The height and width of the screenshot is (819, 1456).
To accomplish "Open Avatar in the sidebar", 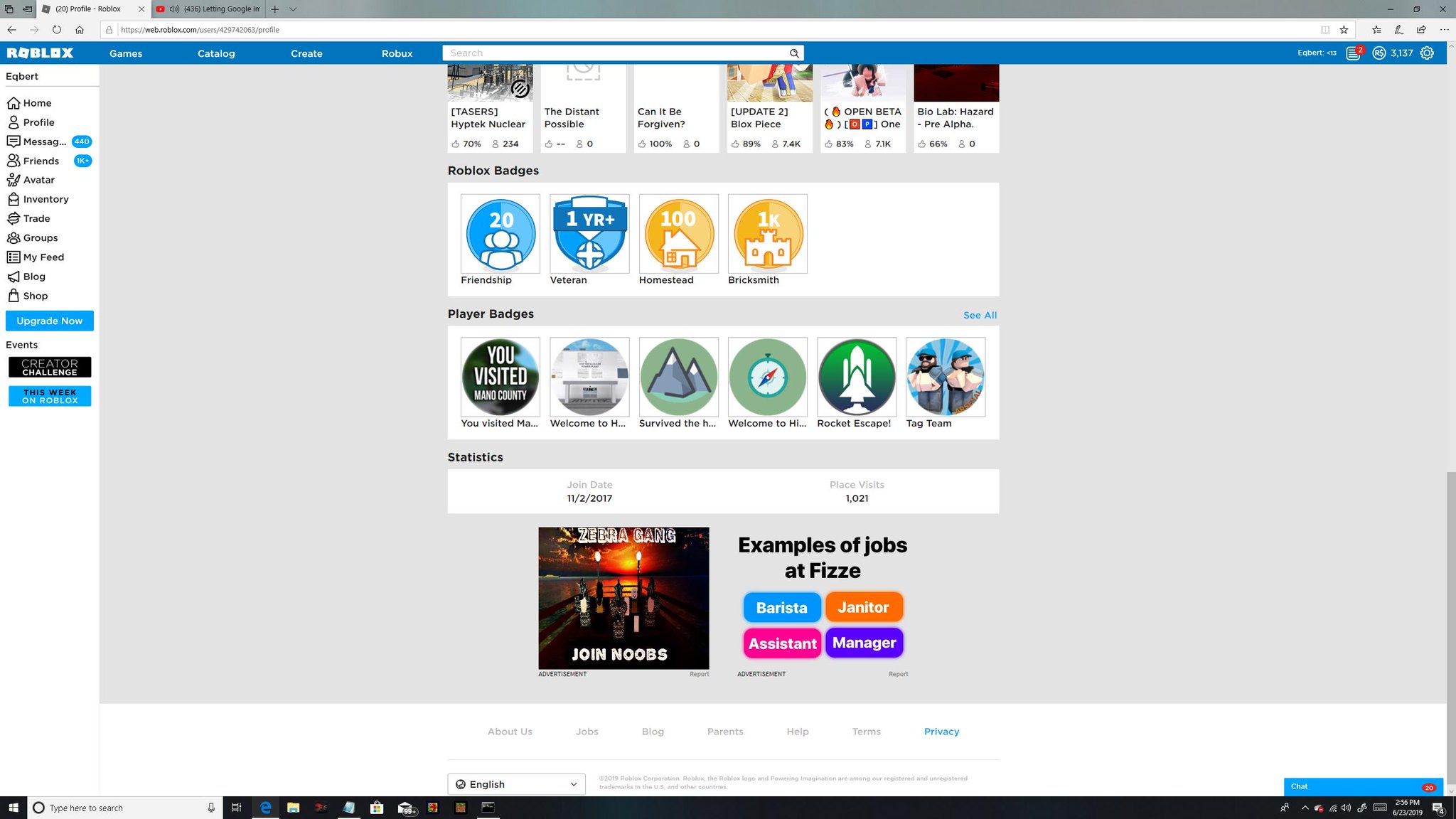I will [38, 180].
